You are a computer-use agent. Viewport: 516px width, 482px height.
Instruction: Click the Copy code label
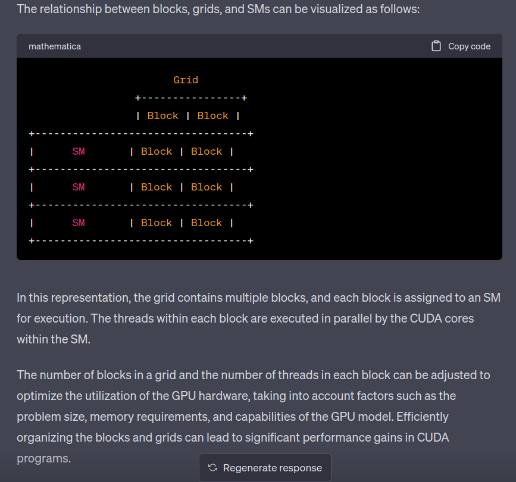(x=469, y=46)
